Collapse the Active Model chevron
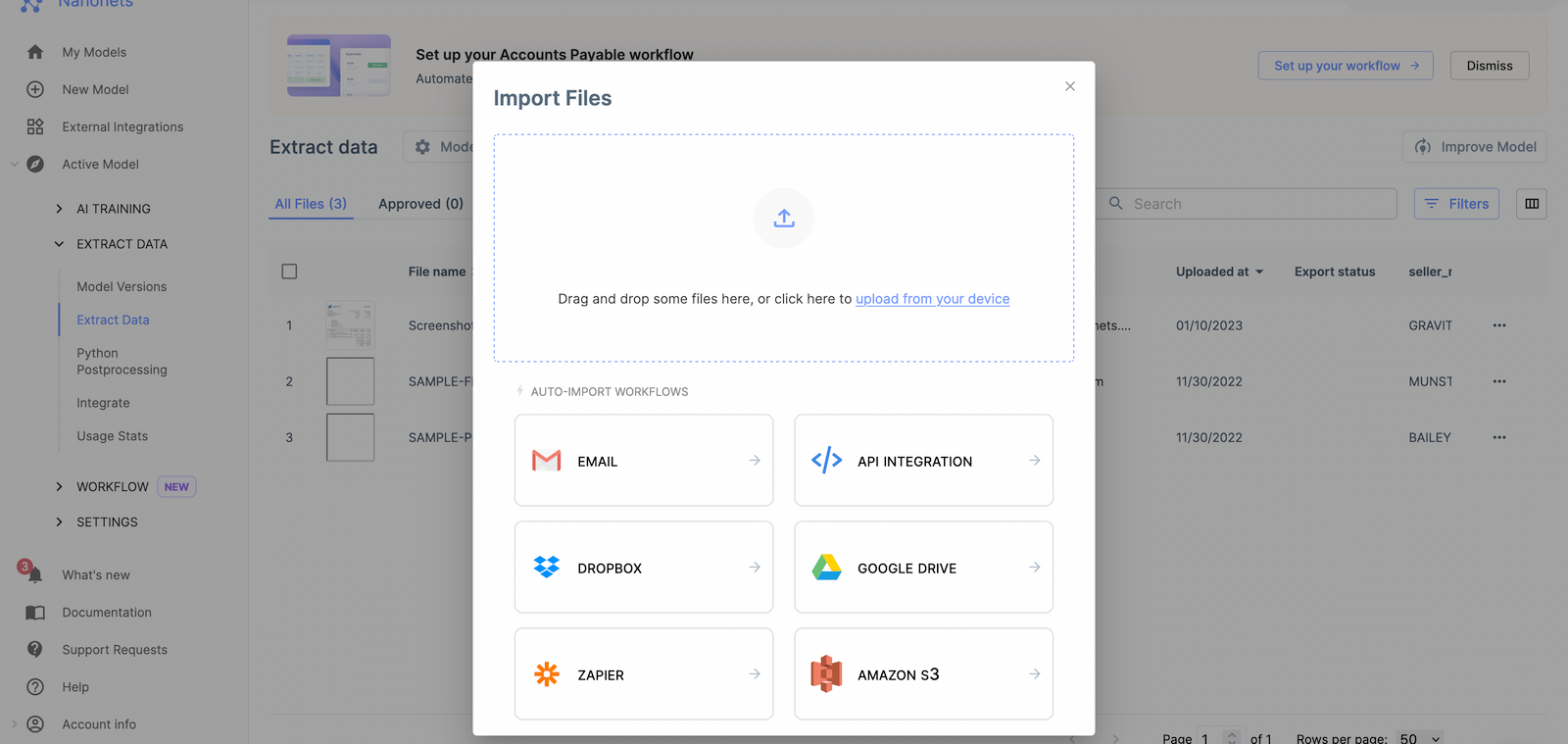This screenshot has width=1568, height=744. coord(14,164)
